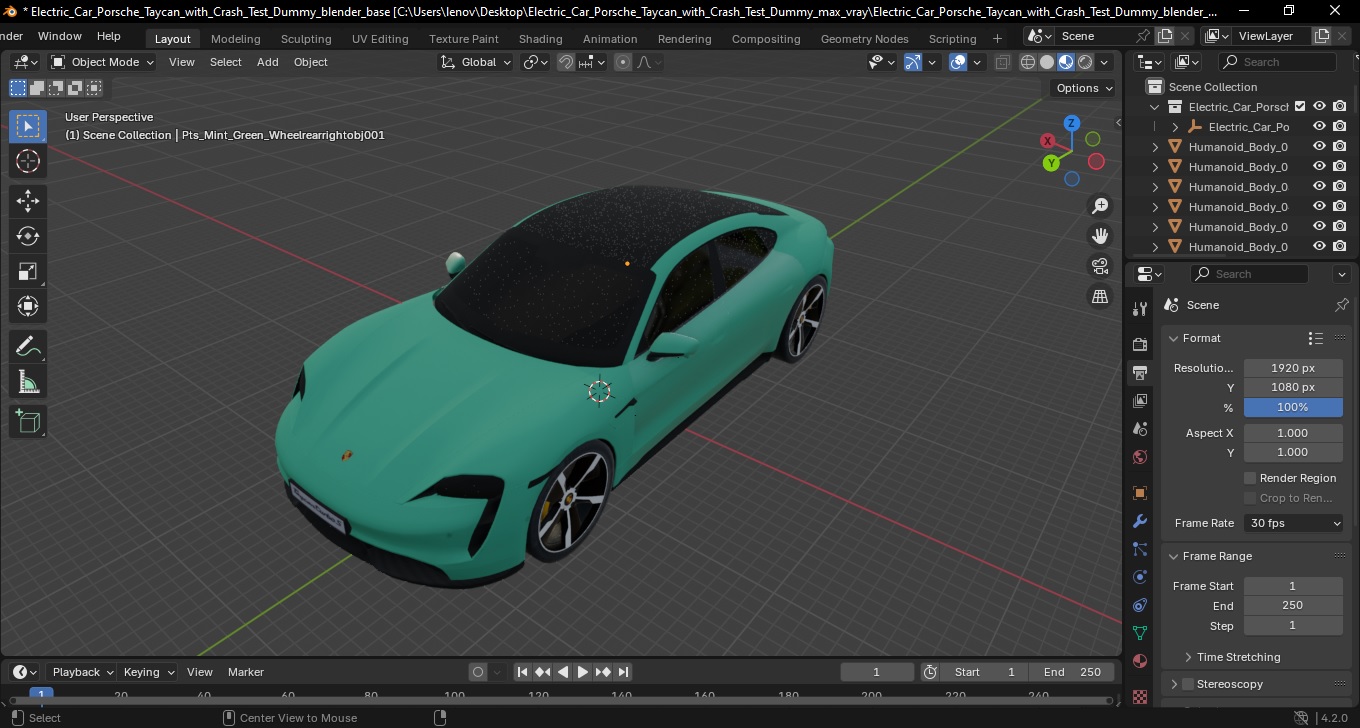Toggle auto keying in the timeline

pyautogui.click(x=478, y=672)
